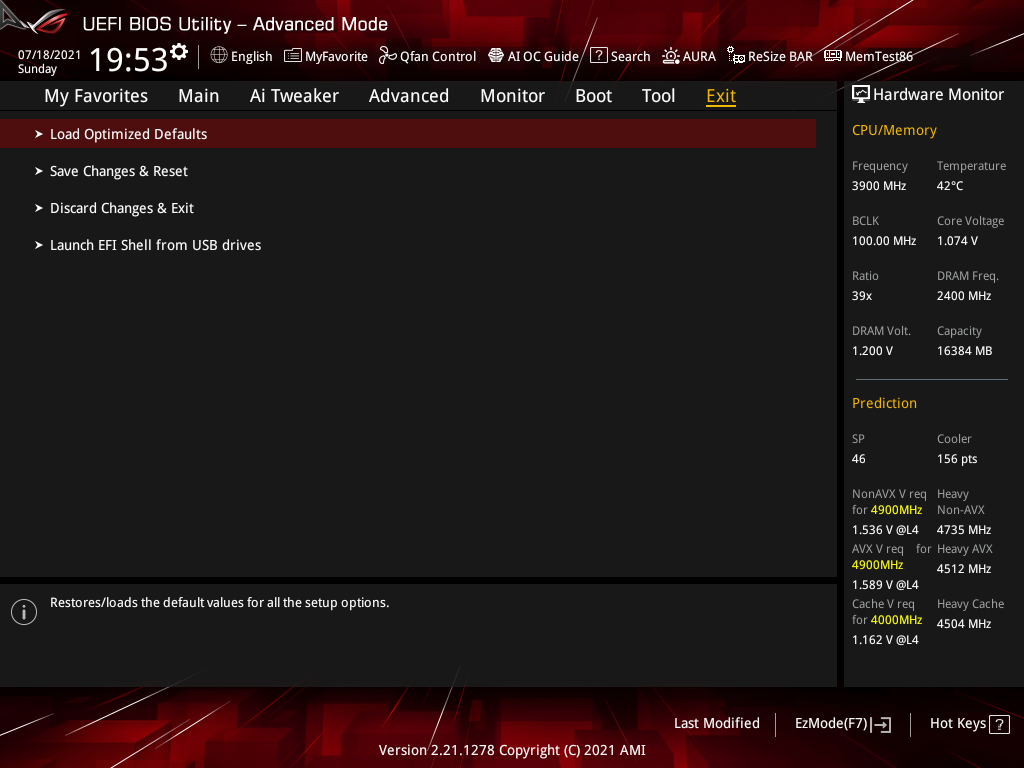
Task: Open the Hot Keys help
Action: point(968,723)
